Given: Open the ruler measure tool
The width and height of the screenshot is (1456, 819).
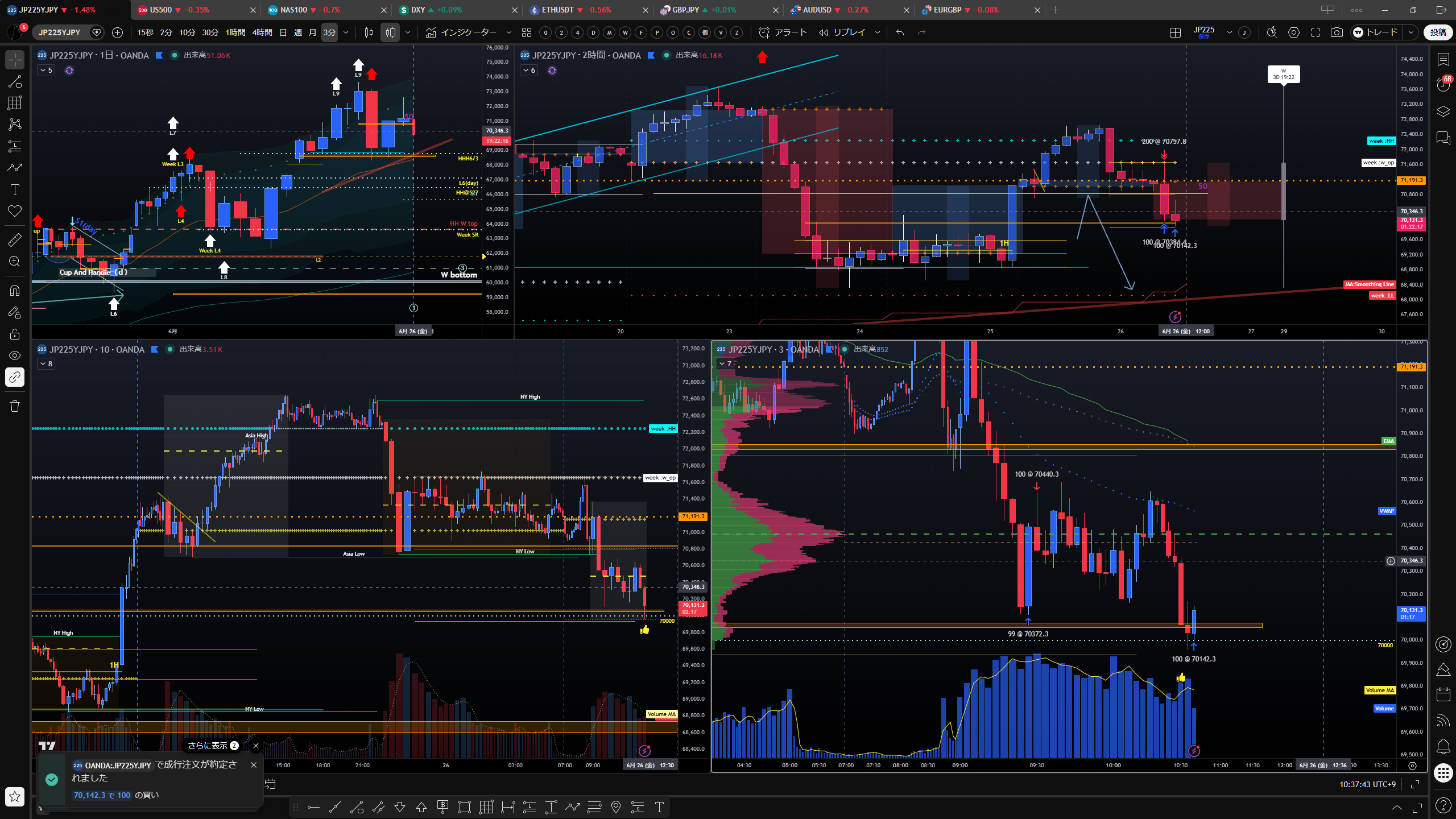Looking at the screenshot, I should point(15,240).
